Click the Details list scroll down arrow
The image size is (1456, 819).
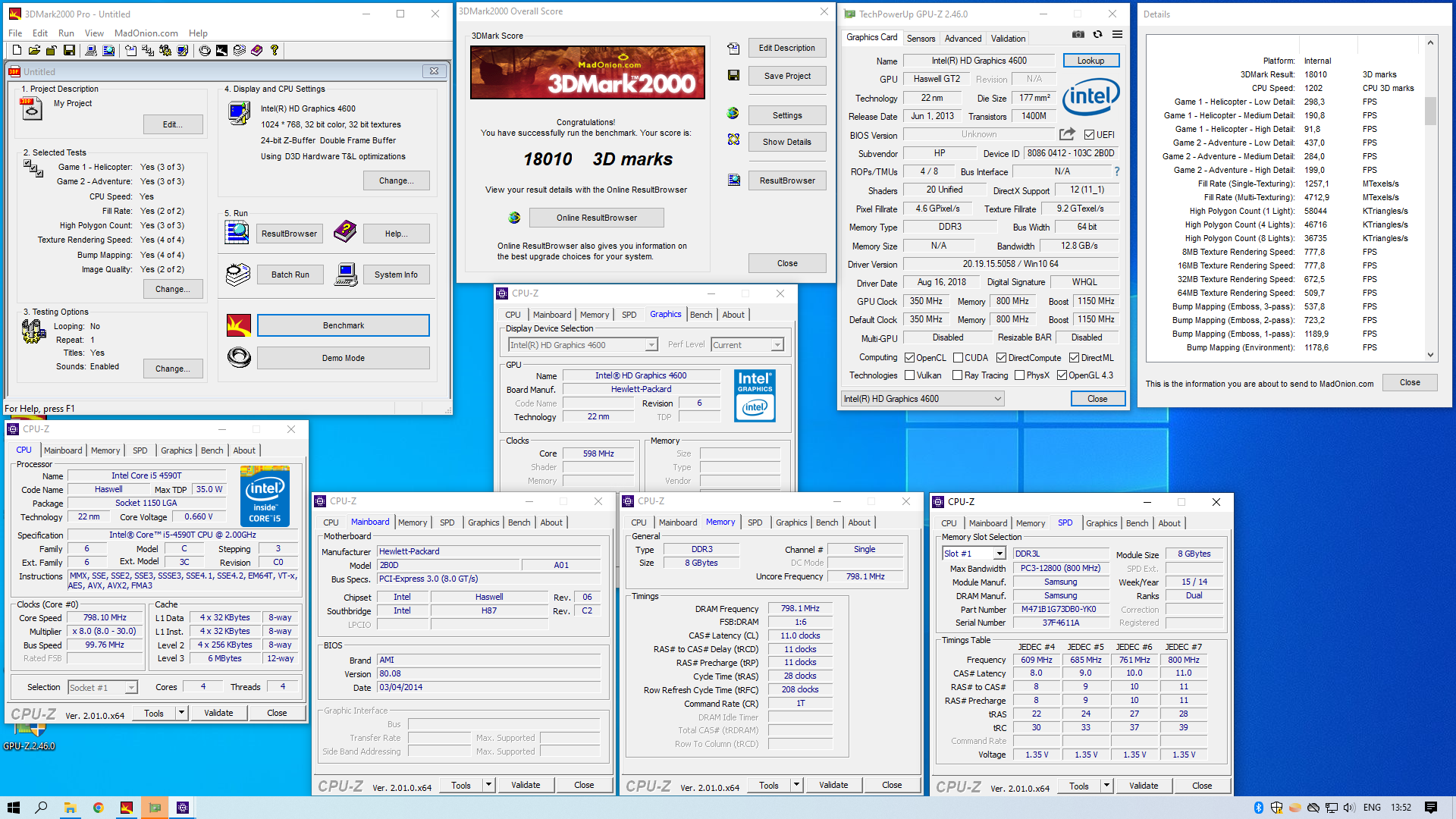1430,354
